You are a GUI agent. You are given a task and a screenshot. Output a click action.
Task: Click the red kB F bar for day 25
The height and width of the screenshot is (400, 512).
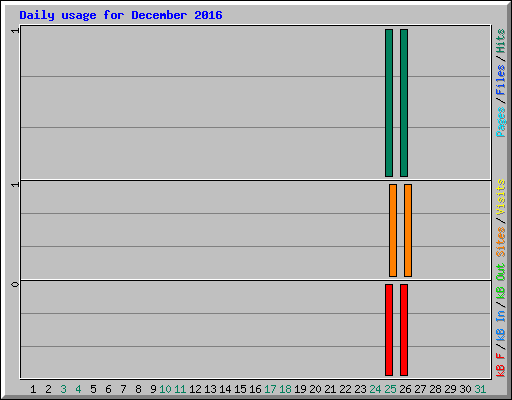click(x=389, y=330)
